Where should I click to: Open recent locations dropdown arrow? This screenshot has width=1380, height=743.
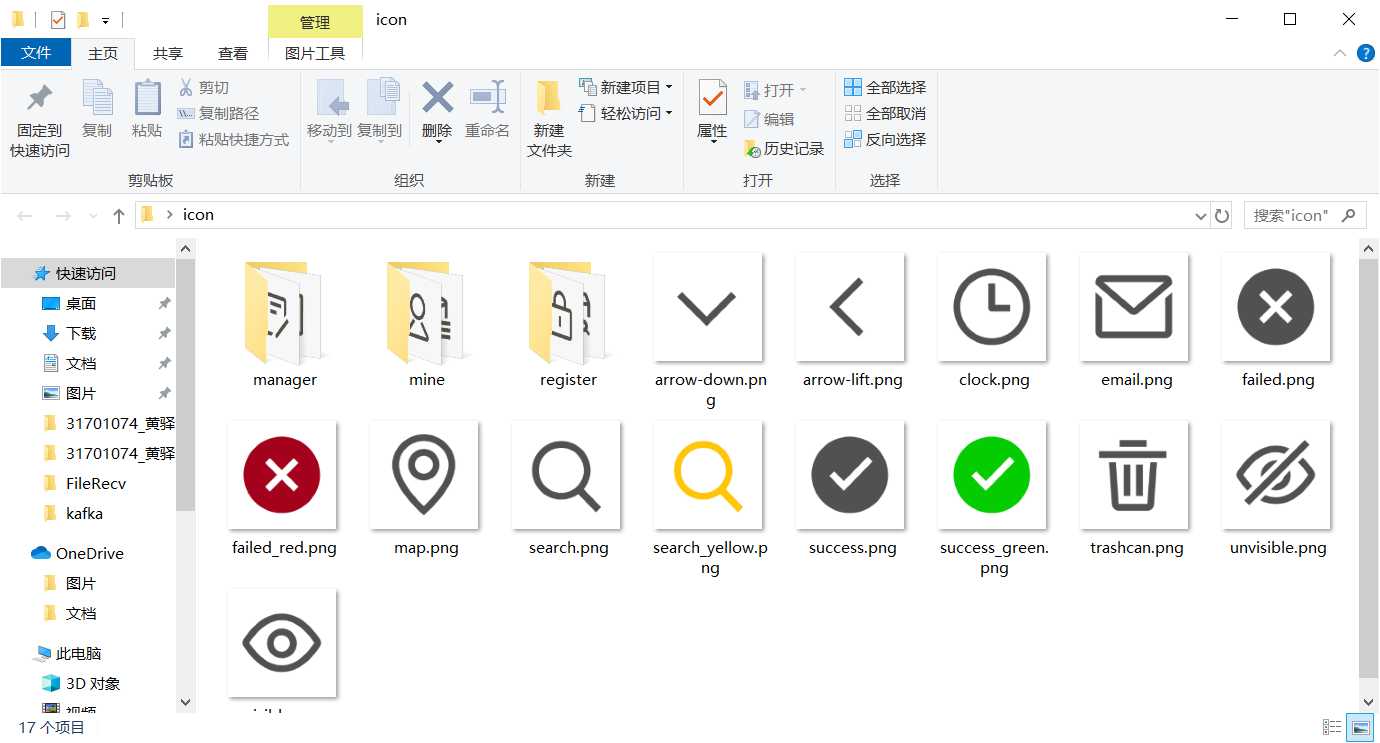click(94, 215)
